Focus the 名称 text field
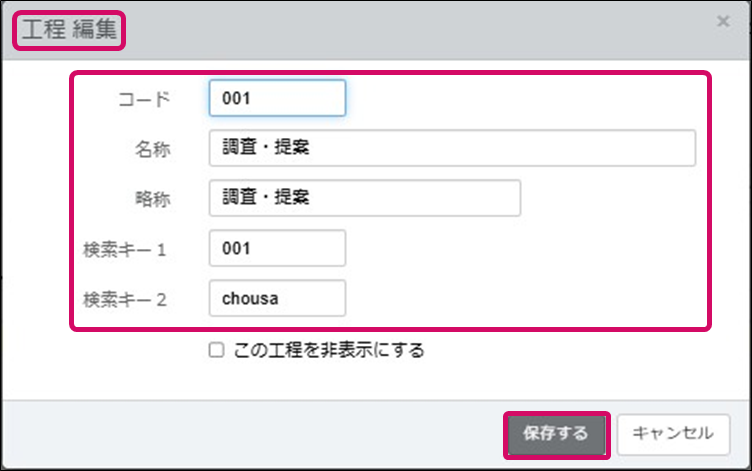The height and width of the screenshot is (471, 752). click(452, 148)
